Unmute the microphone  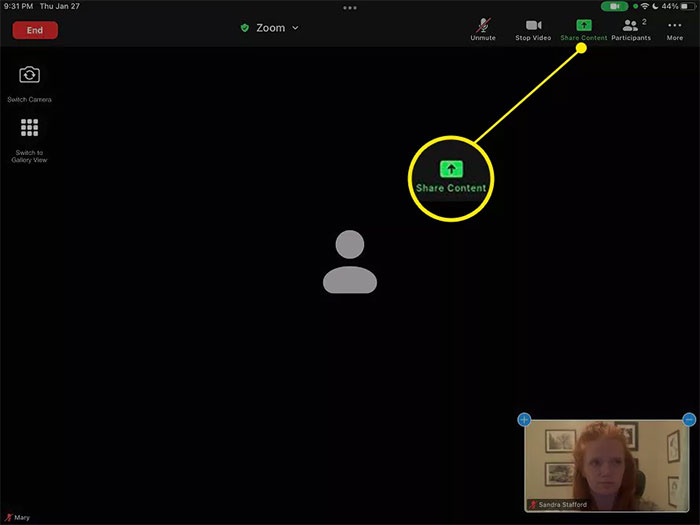pos(483,28)
